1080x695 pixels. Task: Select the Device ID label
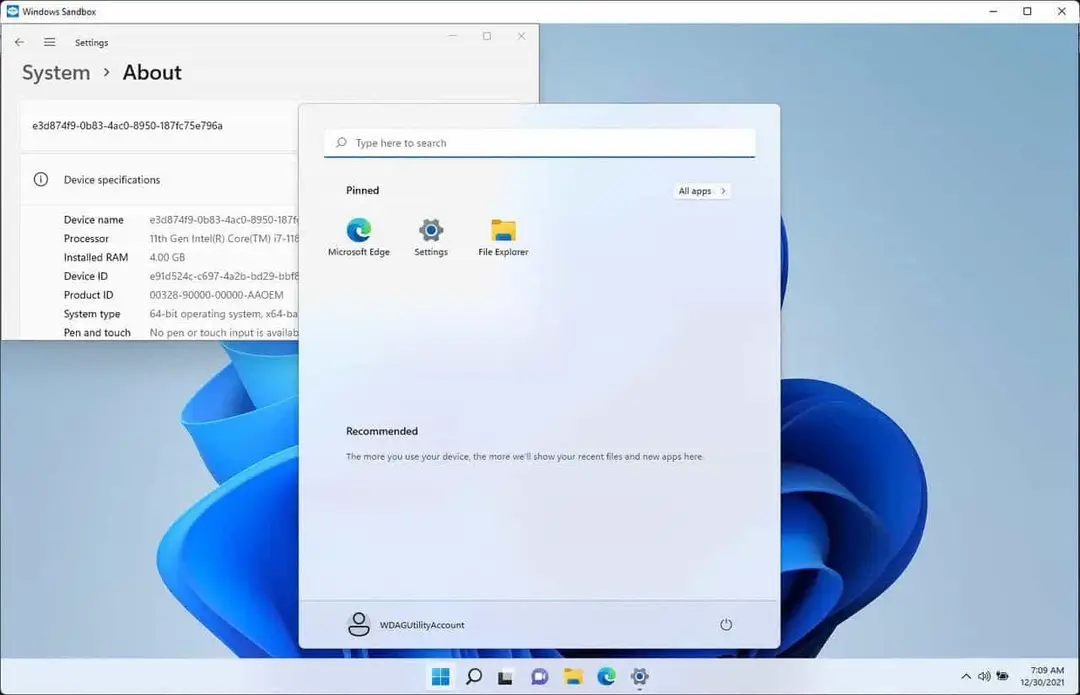click(85, 276)
